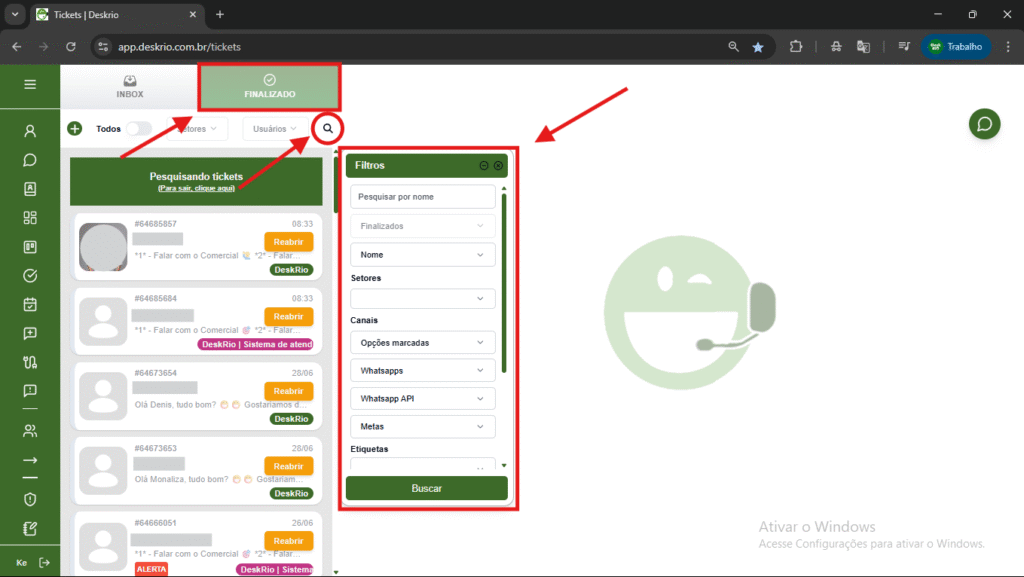Select the Tickets | Deskrio browser tab

point(118,14)
